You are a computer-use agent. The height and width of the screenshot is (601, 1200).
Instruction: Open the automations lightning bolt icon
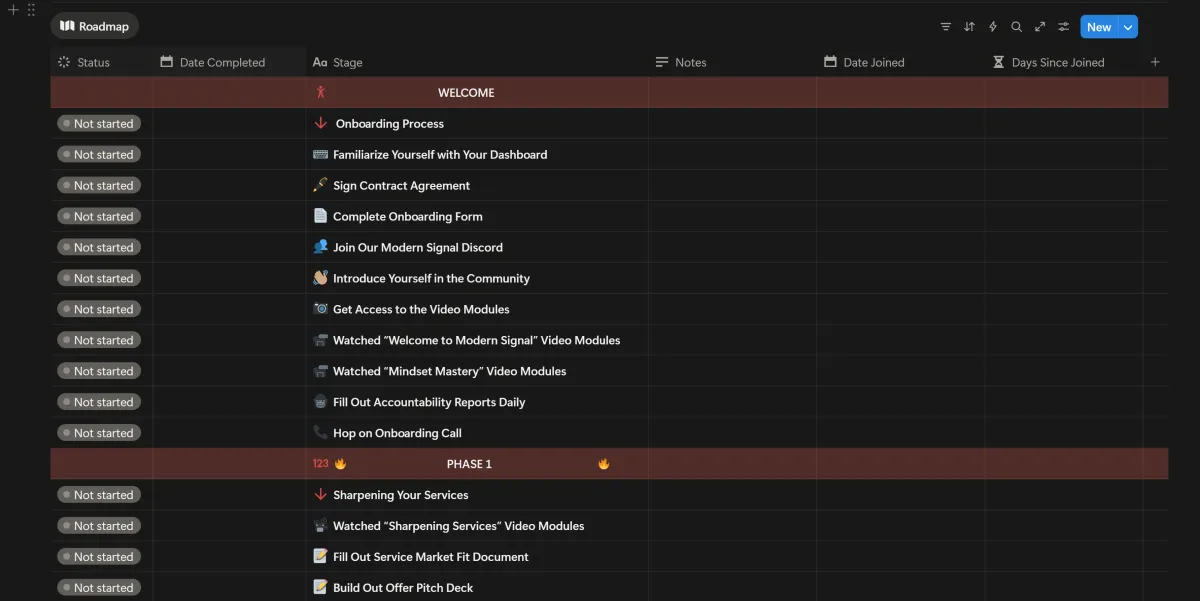pyautogui.click(x=993, y=27)
